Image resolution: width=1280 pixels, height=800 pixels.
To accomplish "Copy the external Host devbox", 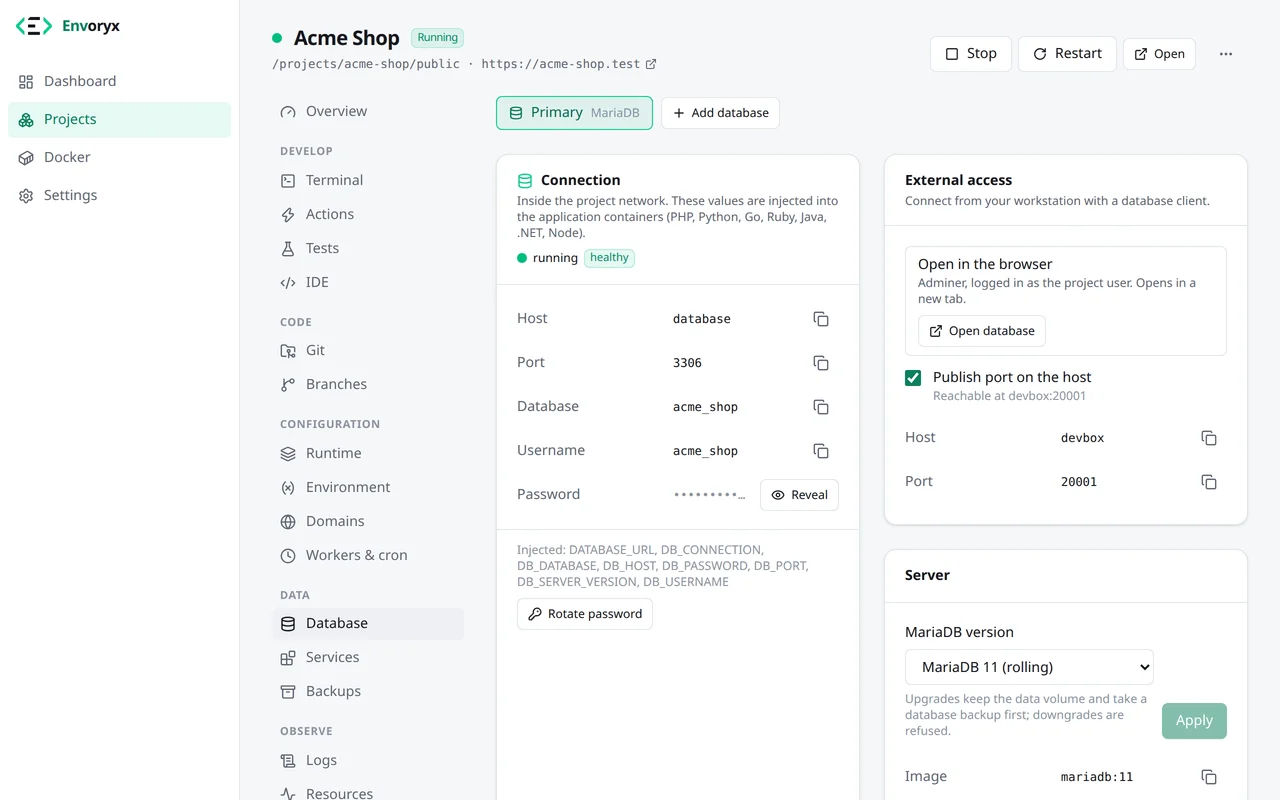I will 1209,438.
